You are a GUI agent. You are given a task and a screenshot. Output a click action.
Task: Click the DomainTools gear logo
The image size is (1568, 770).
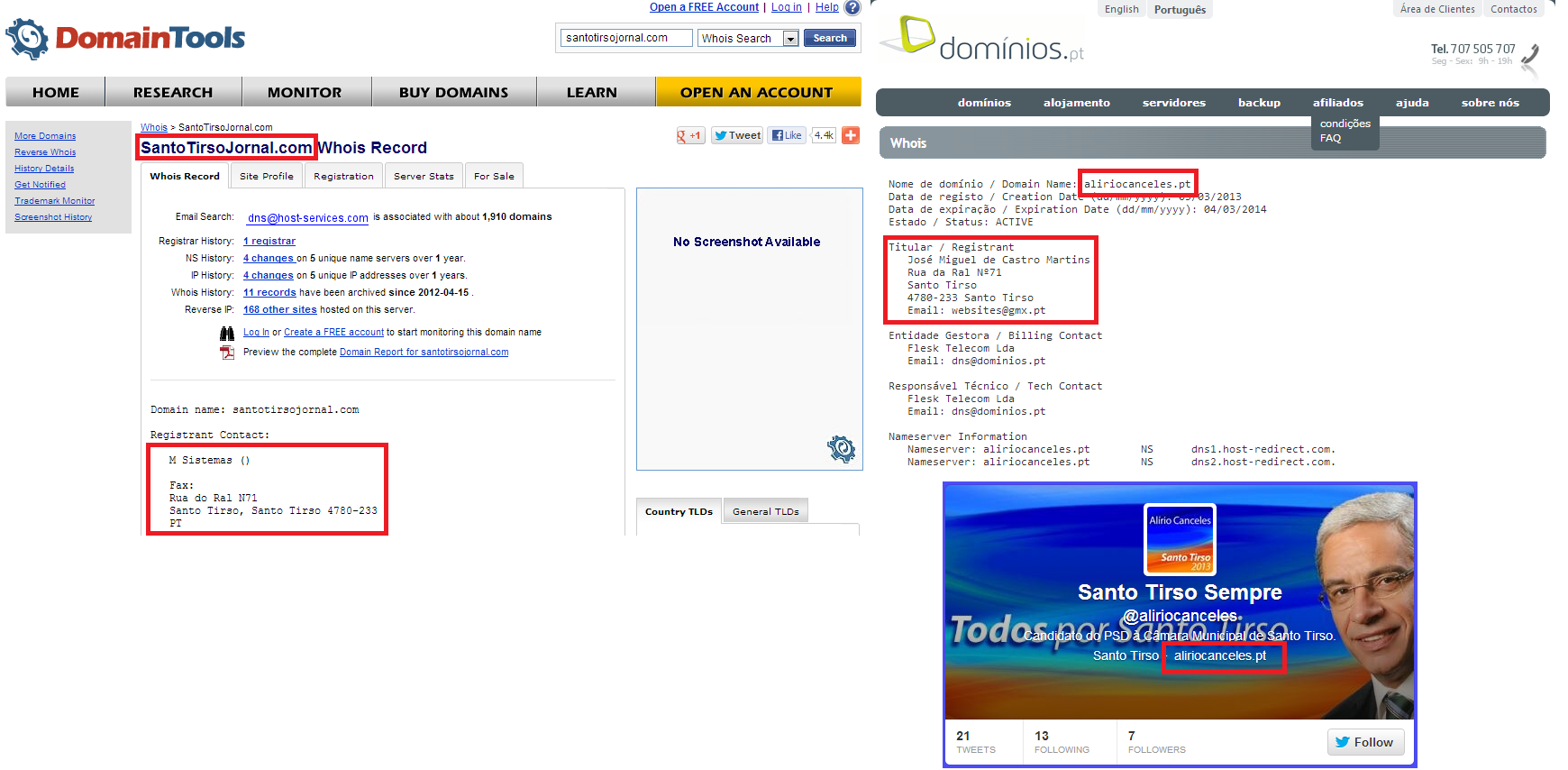[x=27, y=39]
